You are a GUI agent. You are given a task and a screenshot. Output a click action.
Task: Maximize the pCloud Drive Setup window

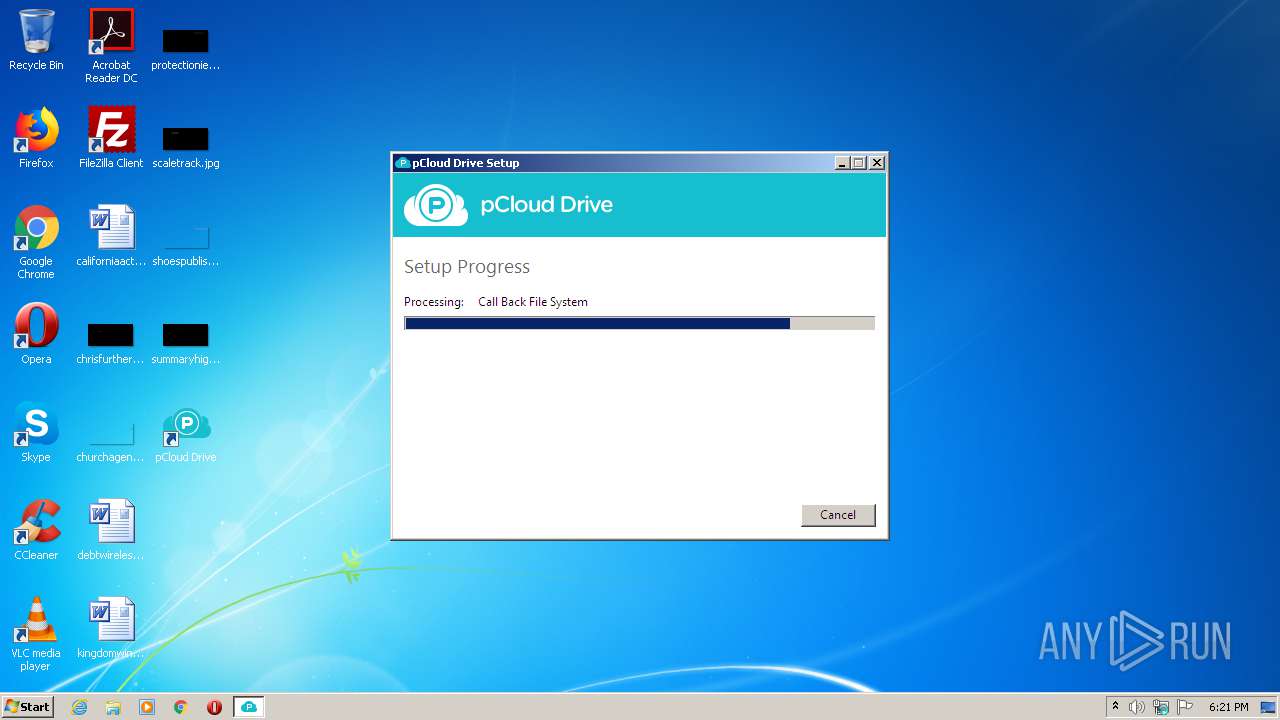859,163
